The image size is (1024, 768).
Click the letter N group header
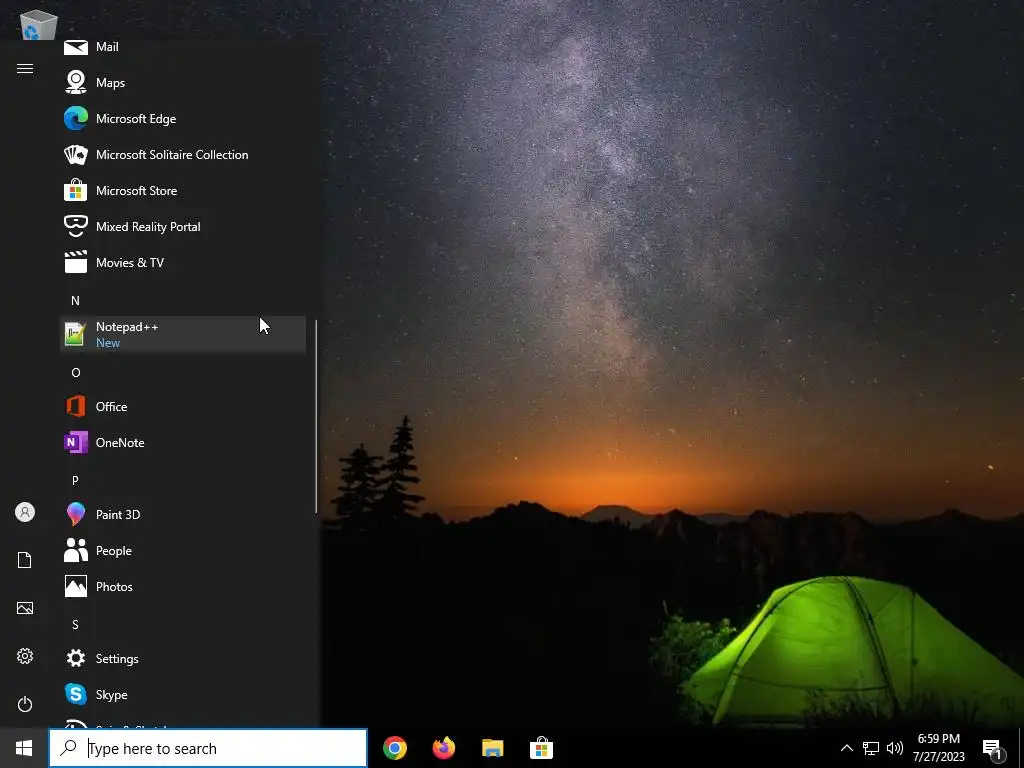click(x=75, y=300)
